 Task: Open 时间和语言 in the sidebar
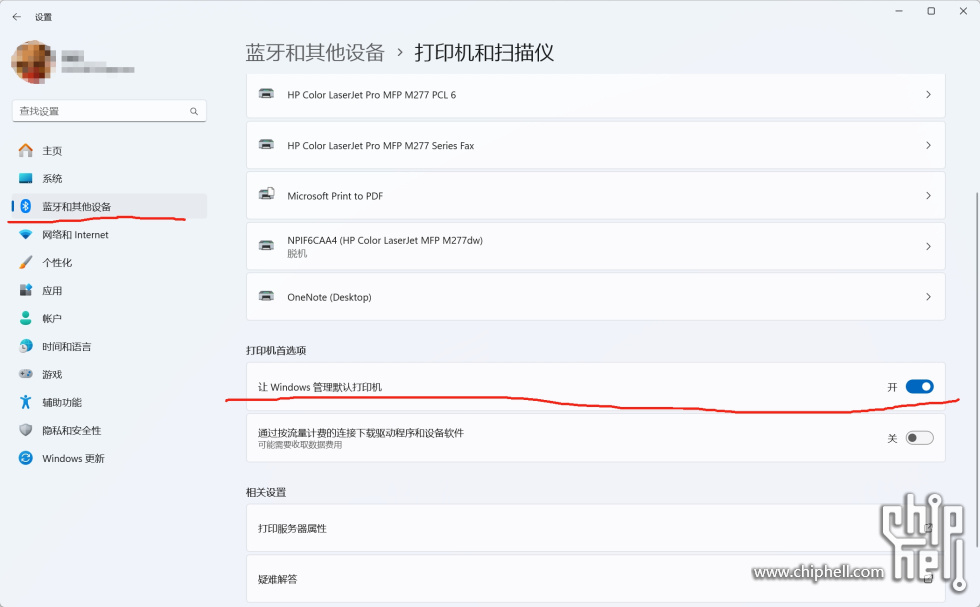pyautogui.click(x=109, y=346)
